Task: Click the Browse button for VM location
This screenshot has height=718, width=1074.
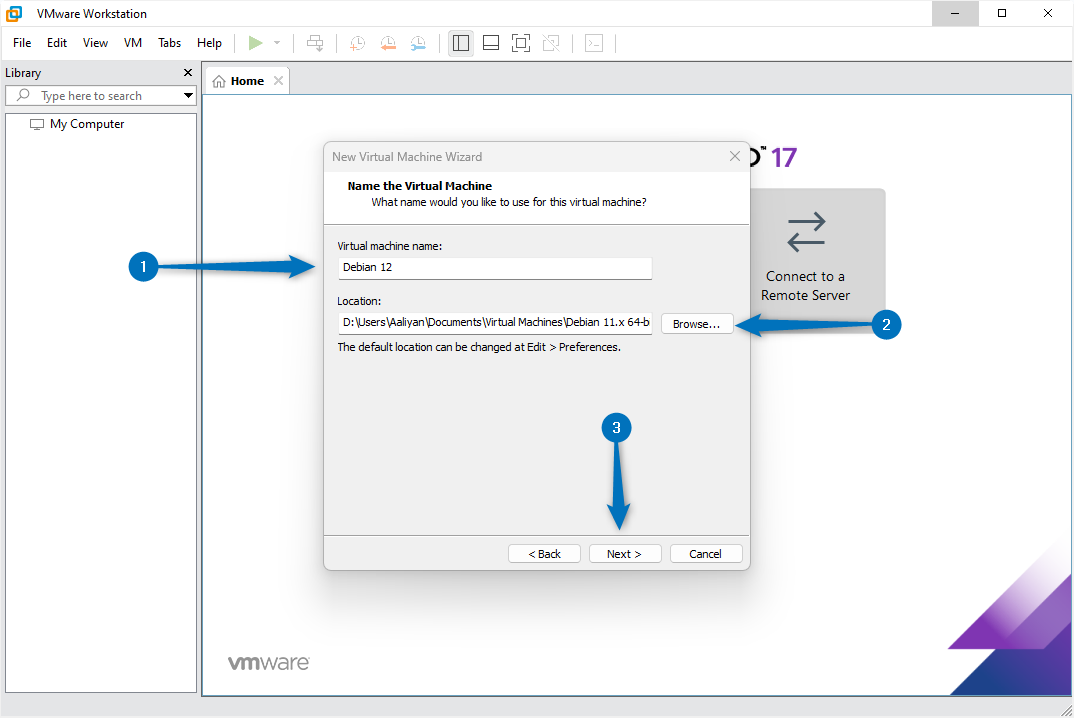Action: pyautogui.click(x=697, y=323)
